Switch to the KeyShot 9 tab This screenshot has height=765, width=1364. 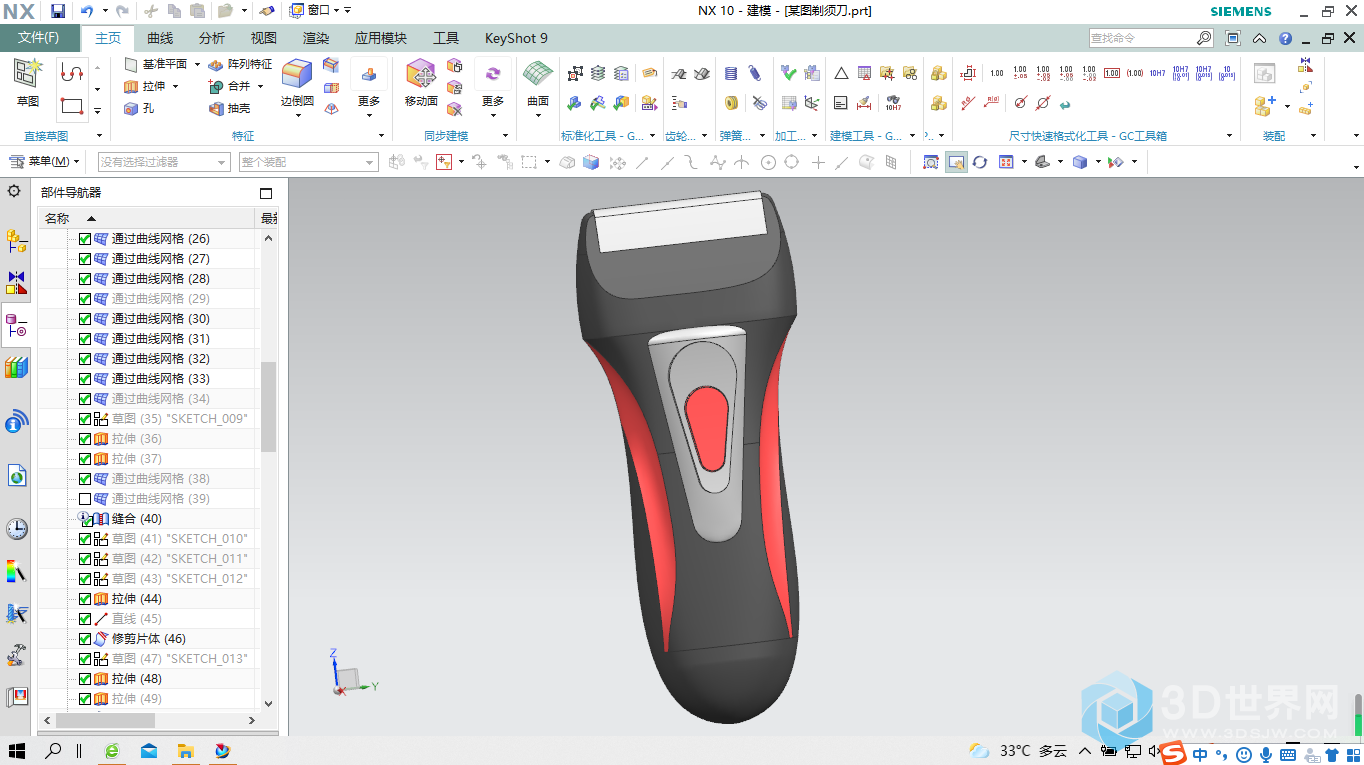(516, 38)
